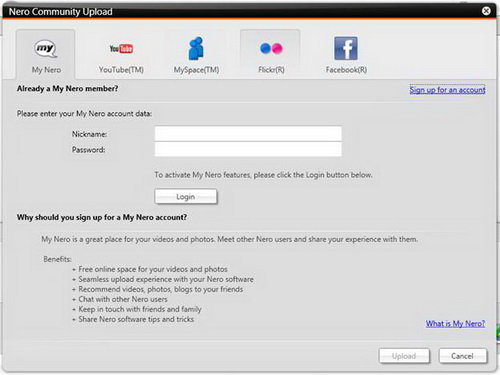
Task: Close the Nero Community Upload window
Action: tap(486, 11)
